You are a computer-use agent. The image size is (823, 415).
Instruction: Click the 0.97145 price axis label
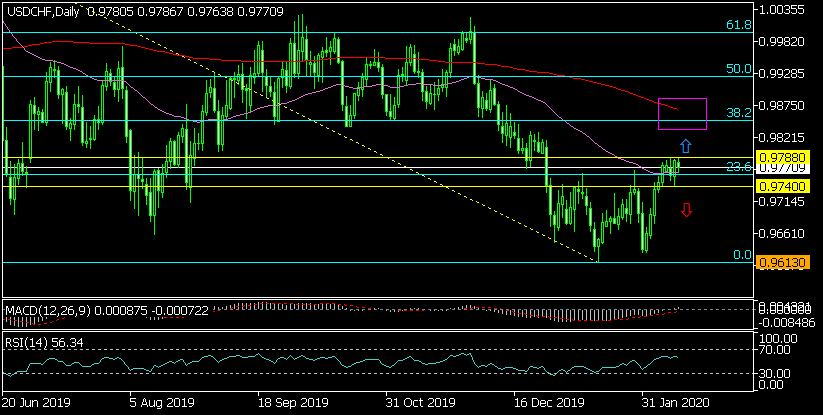783,201
